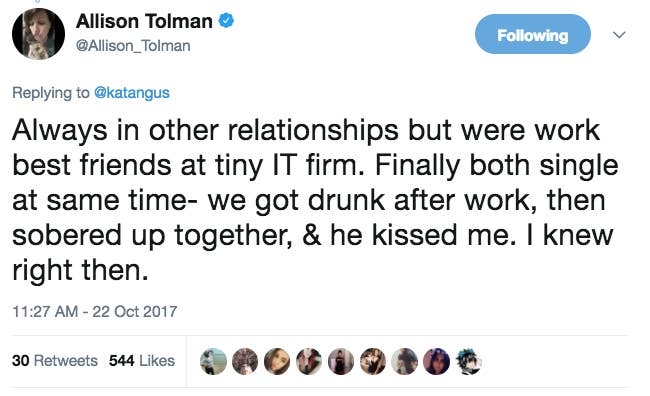Open the eighth liker avatar with purple tint
This screenshot has height=396, width=650.
pyautogui.click(x=437, y=361)
